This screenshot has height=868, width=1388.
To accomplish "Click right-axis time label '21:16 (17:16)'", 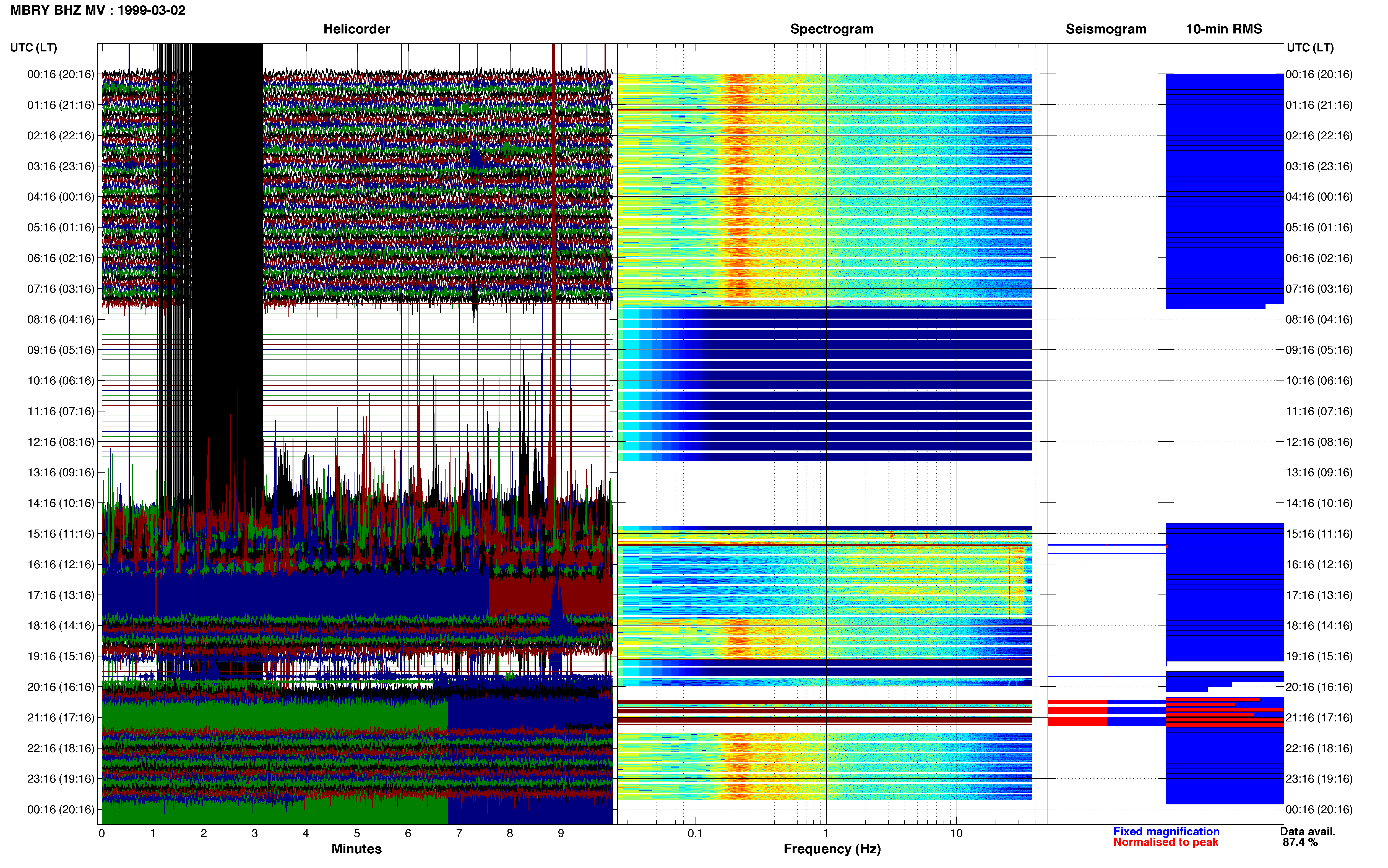I will [x=1319, y=718].
